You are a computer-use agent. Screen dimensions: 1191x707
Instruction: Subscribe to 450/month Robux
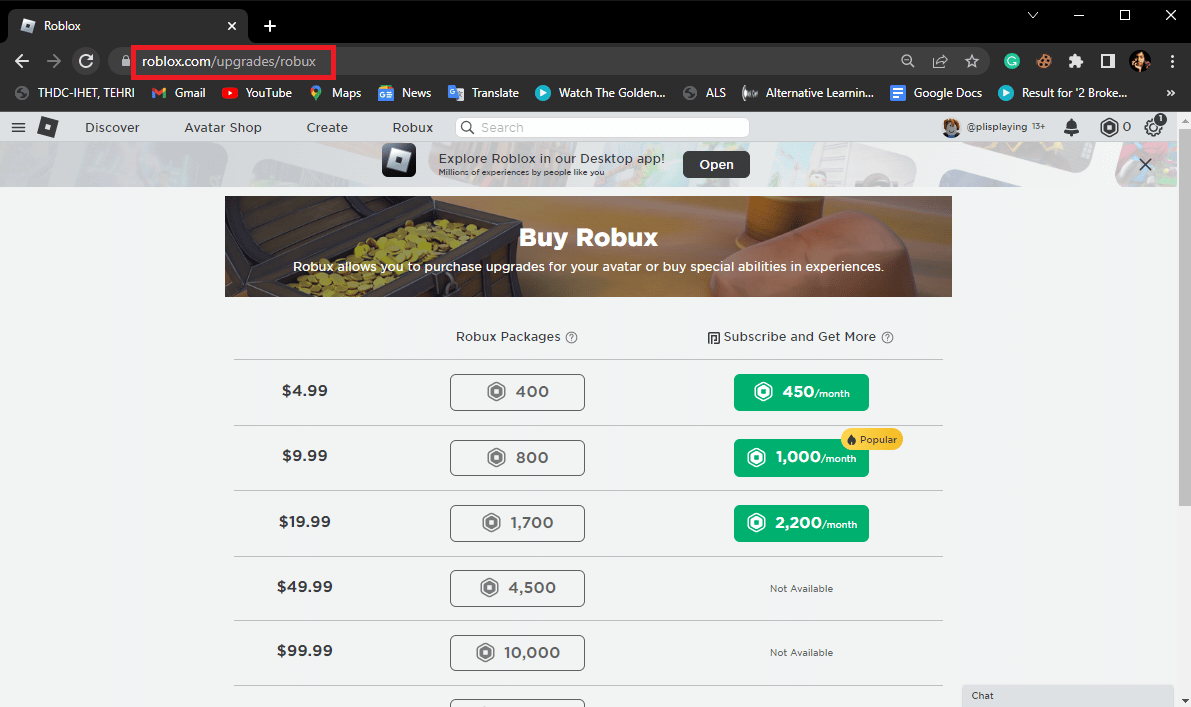801,392
